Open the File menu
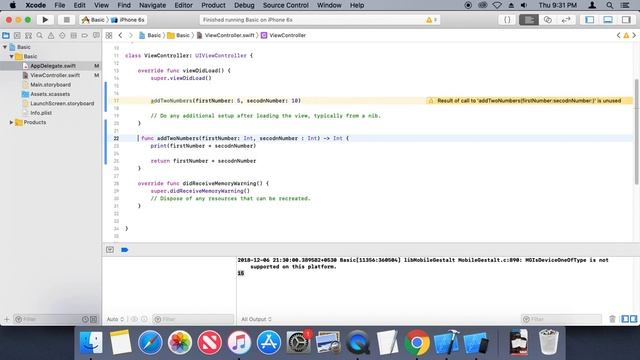 (60, 5)
